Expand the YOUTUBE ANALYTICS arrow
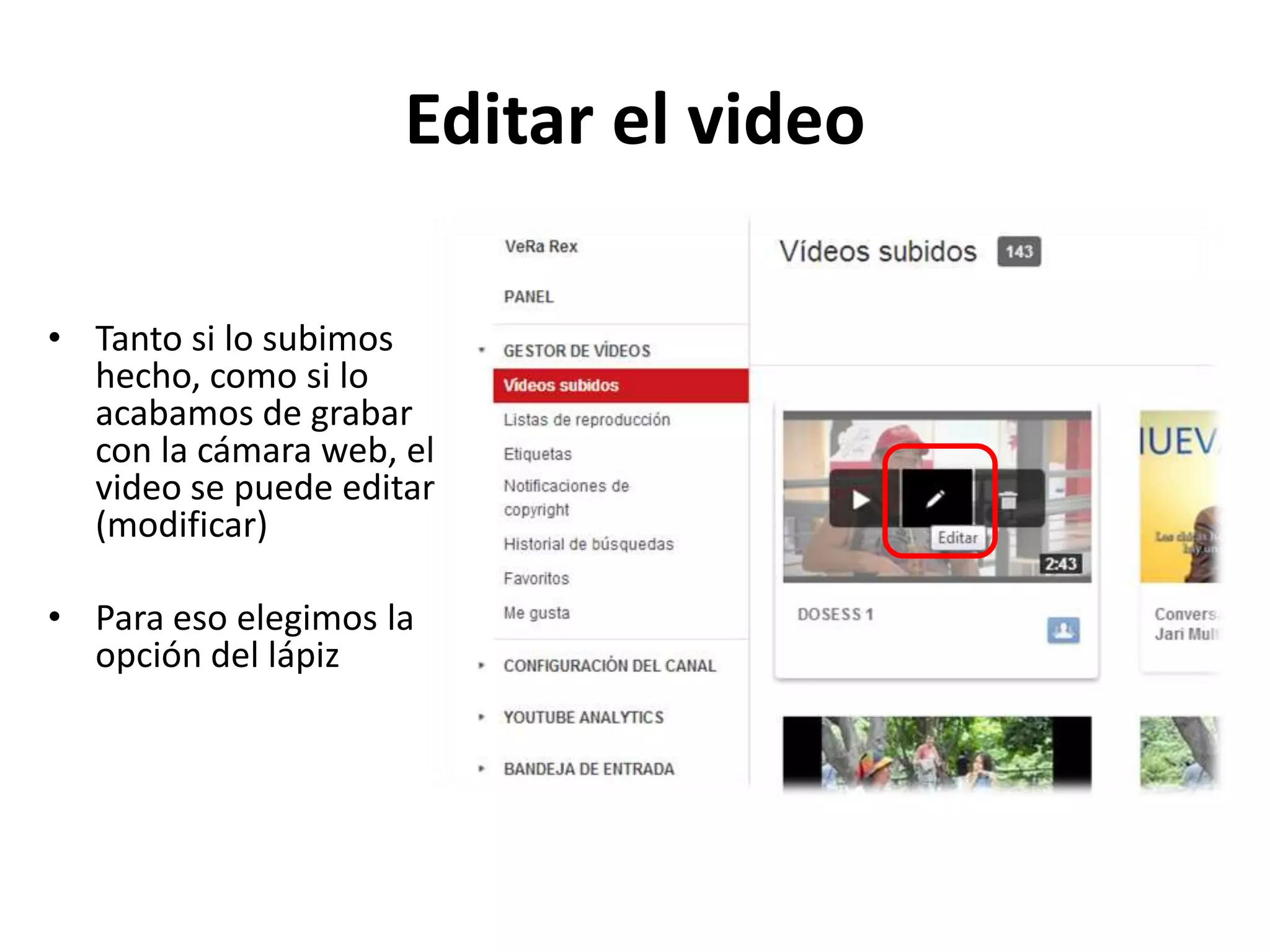 tap(481, 717)
